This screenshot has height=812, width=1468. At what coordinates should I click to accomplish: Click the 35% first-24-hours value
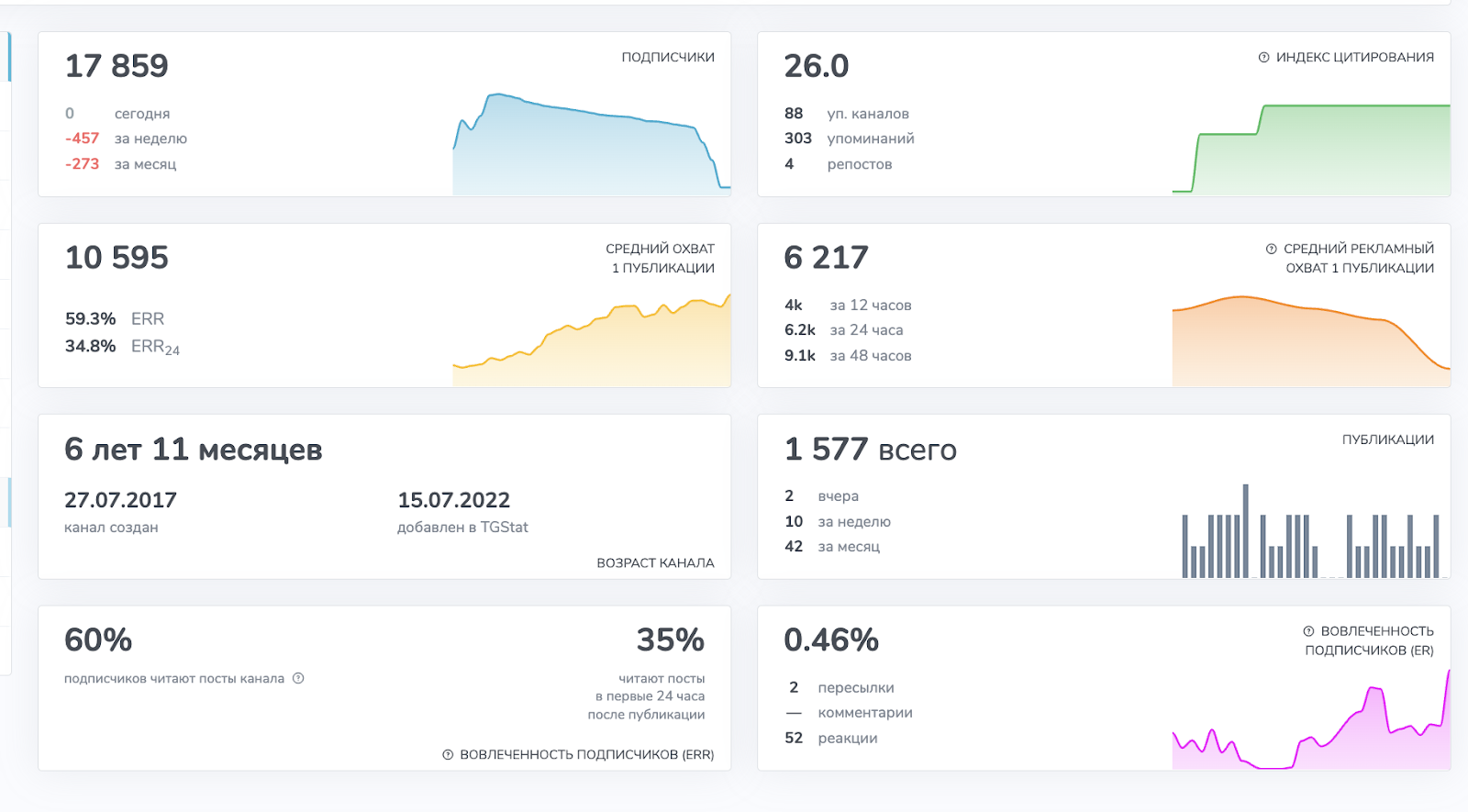point(671,640)
